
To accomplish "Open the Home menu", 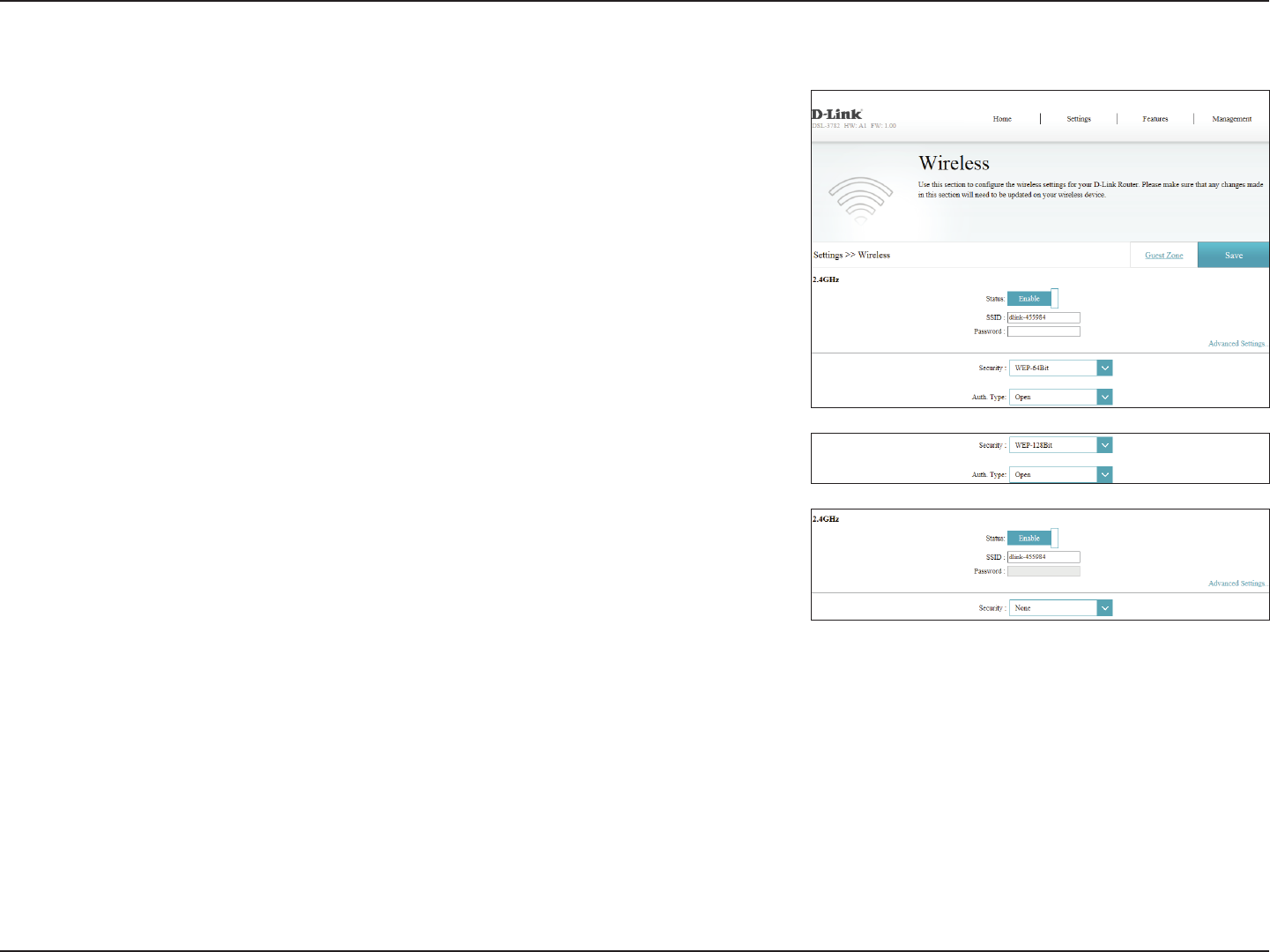I will tap(1002, 119).
